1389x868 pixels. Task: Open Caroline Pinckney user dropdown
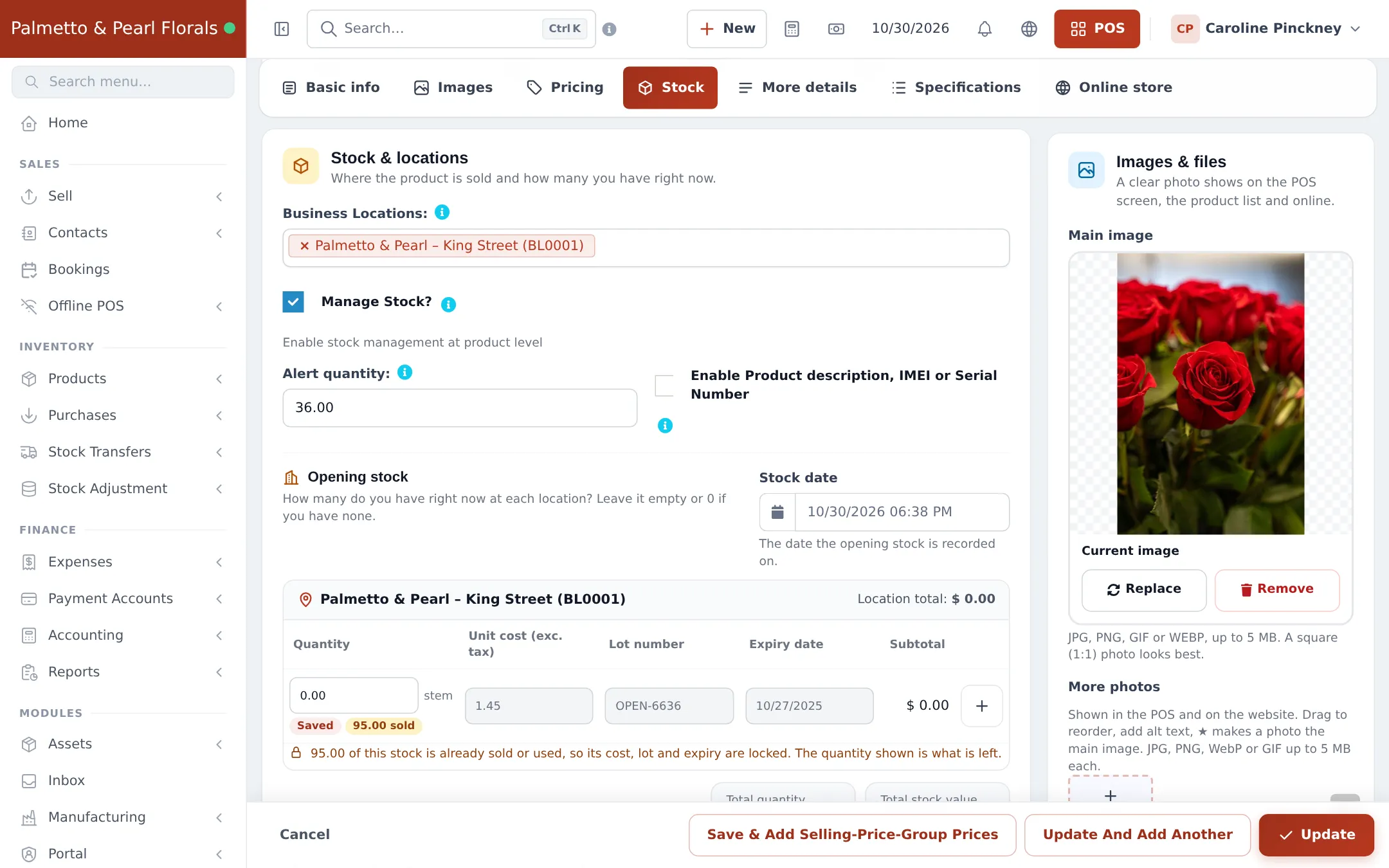point(1266,29)
